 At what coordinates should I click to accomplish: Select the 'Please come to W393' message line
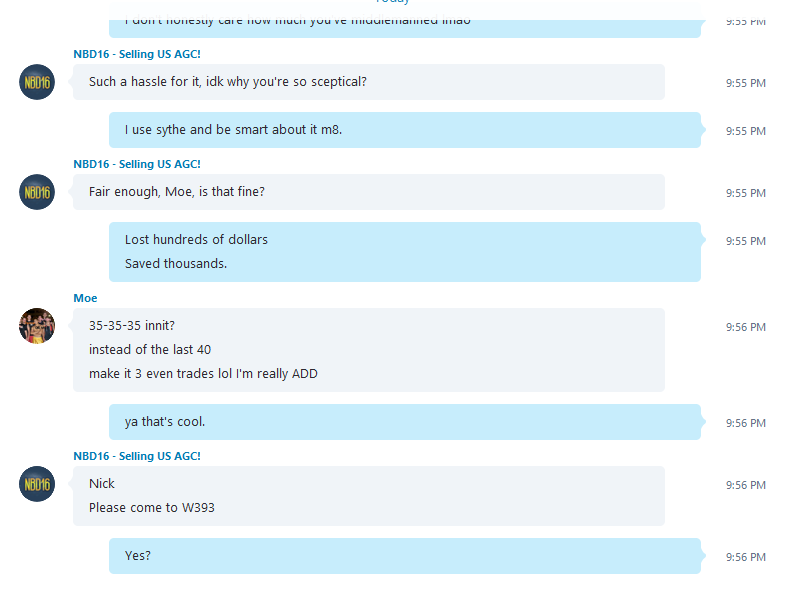tap(152, 507)
